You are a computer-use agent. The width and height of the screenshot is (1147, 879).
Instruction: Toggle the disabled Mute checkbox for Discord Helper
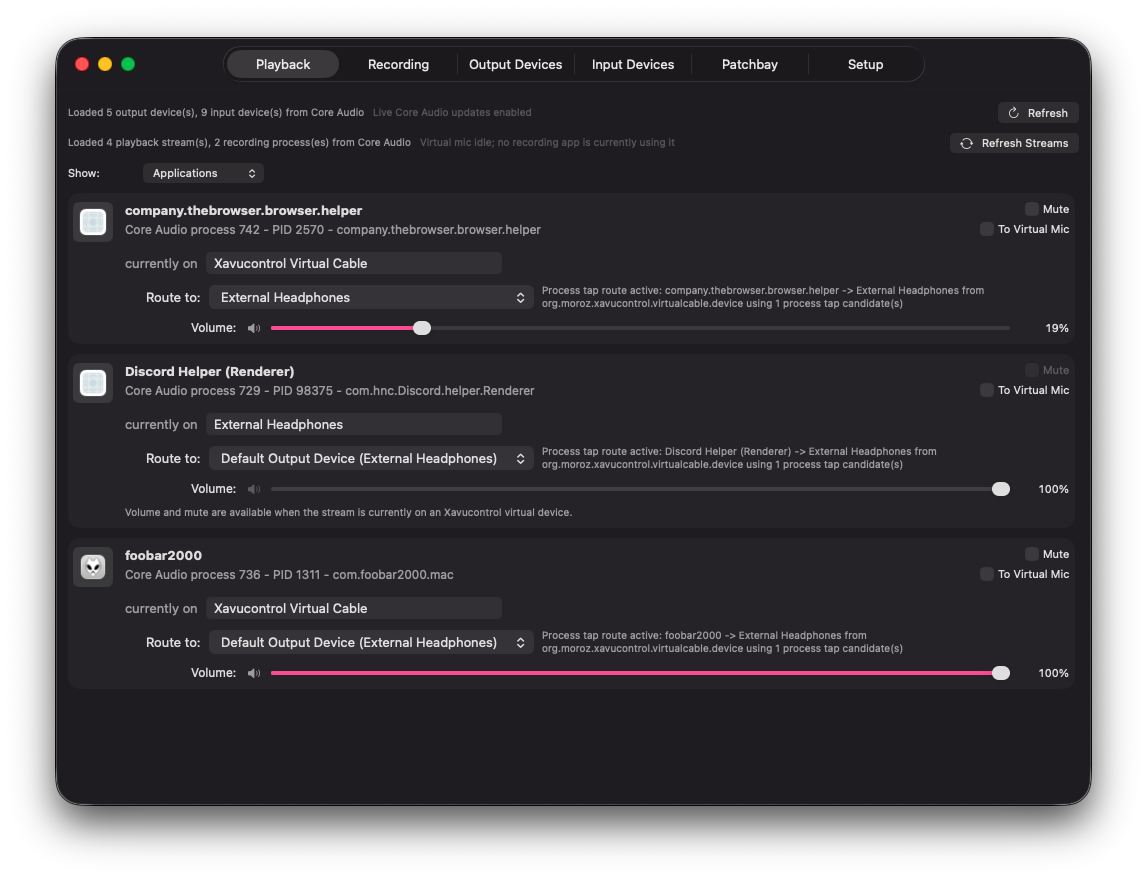point(1031,370)
